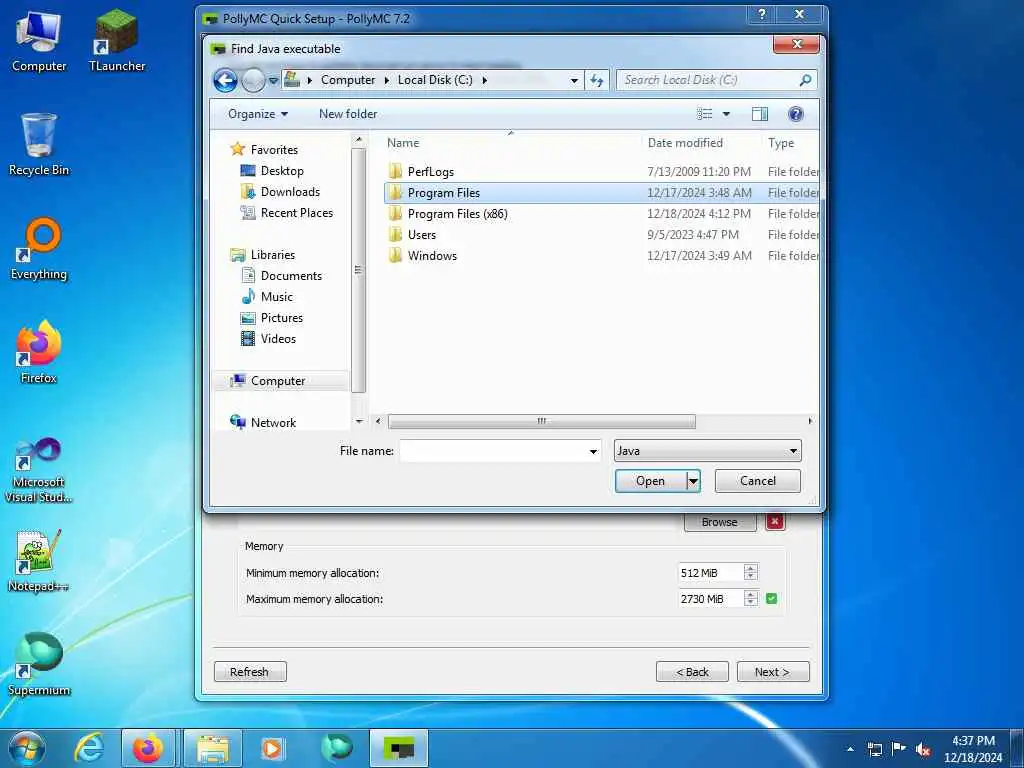Open the File name history dropdown
The height and width of the screenshot is (768, 1024).
(x=593, y=451)
